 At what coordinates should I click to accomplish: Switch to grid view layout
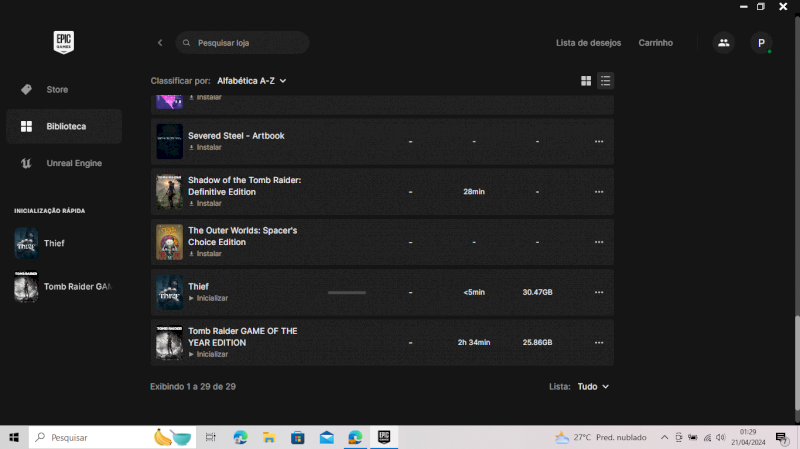click(586, 81)
